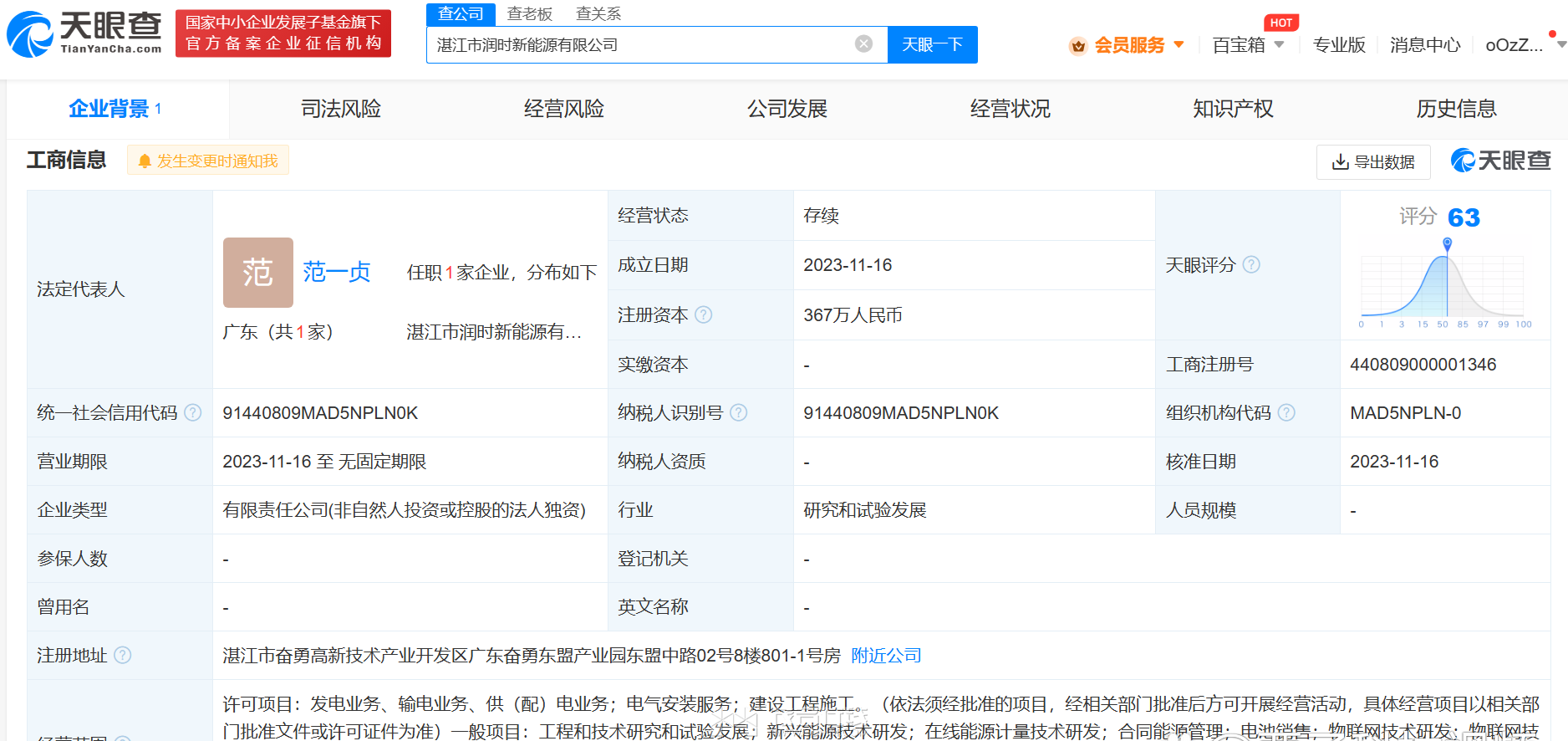The image size is (1568, 741).
Task: Open help icon next to 天眼评分
Action: point(1251,264)
